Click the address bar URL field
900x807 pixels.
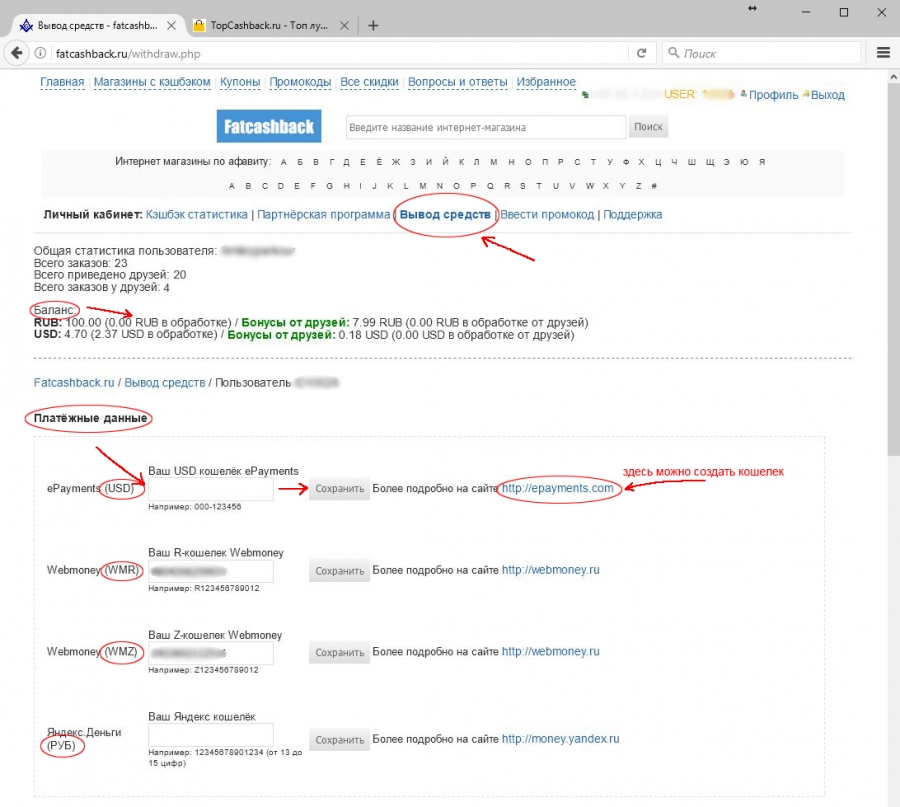[339, 53]
